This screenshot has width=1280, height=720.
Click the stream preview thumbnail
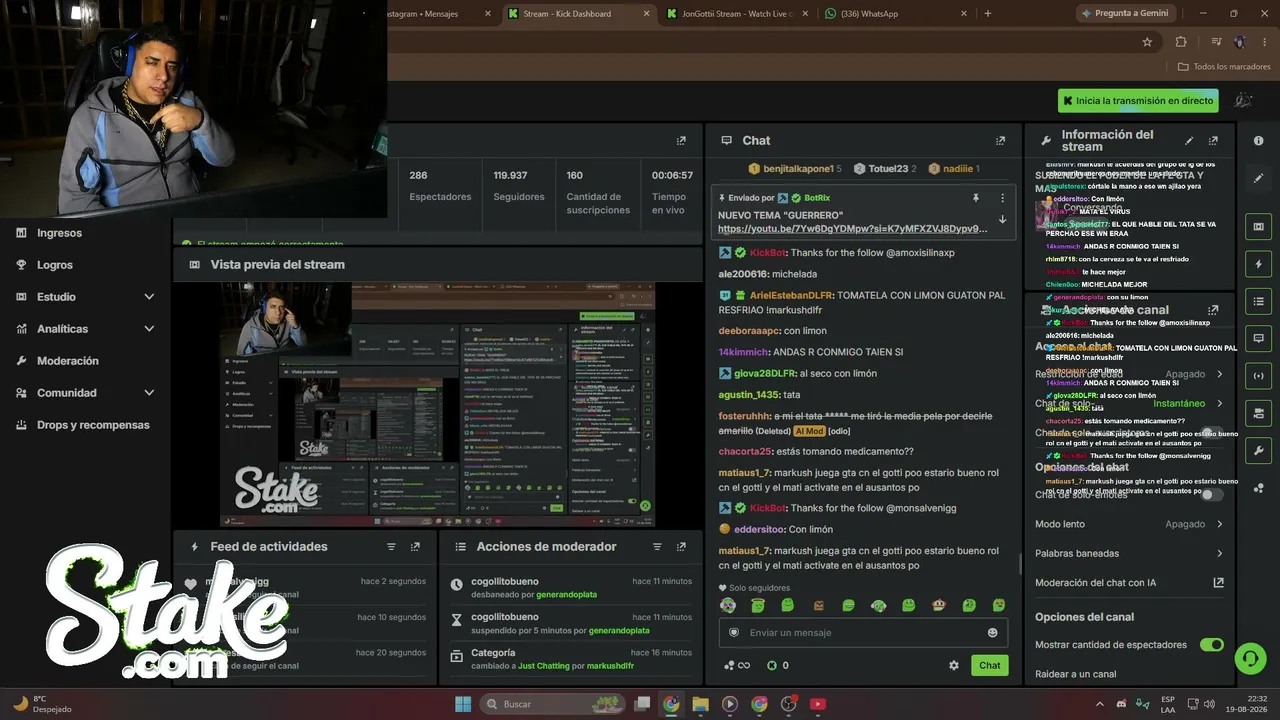438,405
